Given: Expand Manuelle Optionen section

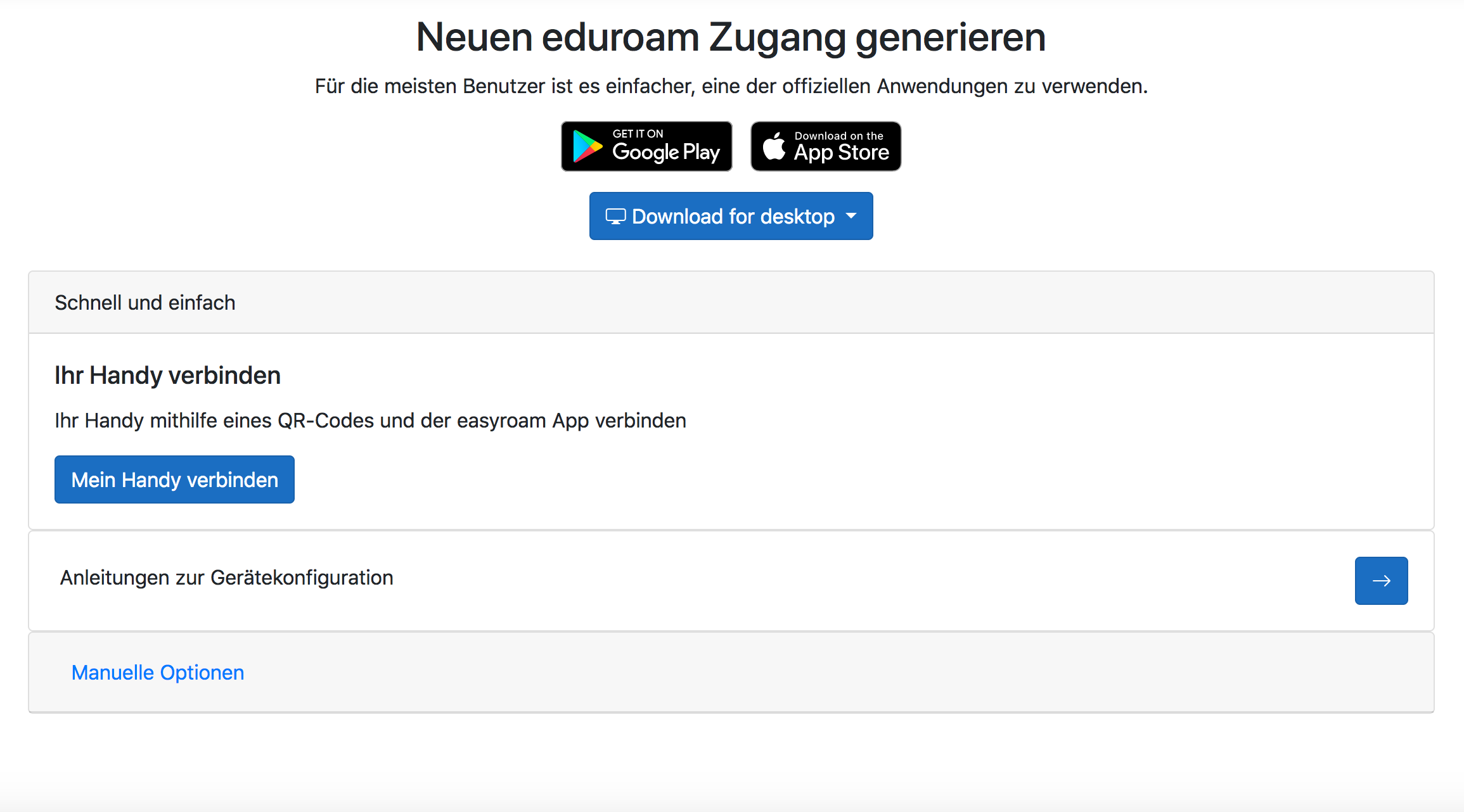Looking at the screenshot, I should click(x=158, y=672).
